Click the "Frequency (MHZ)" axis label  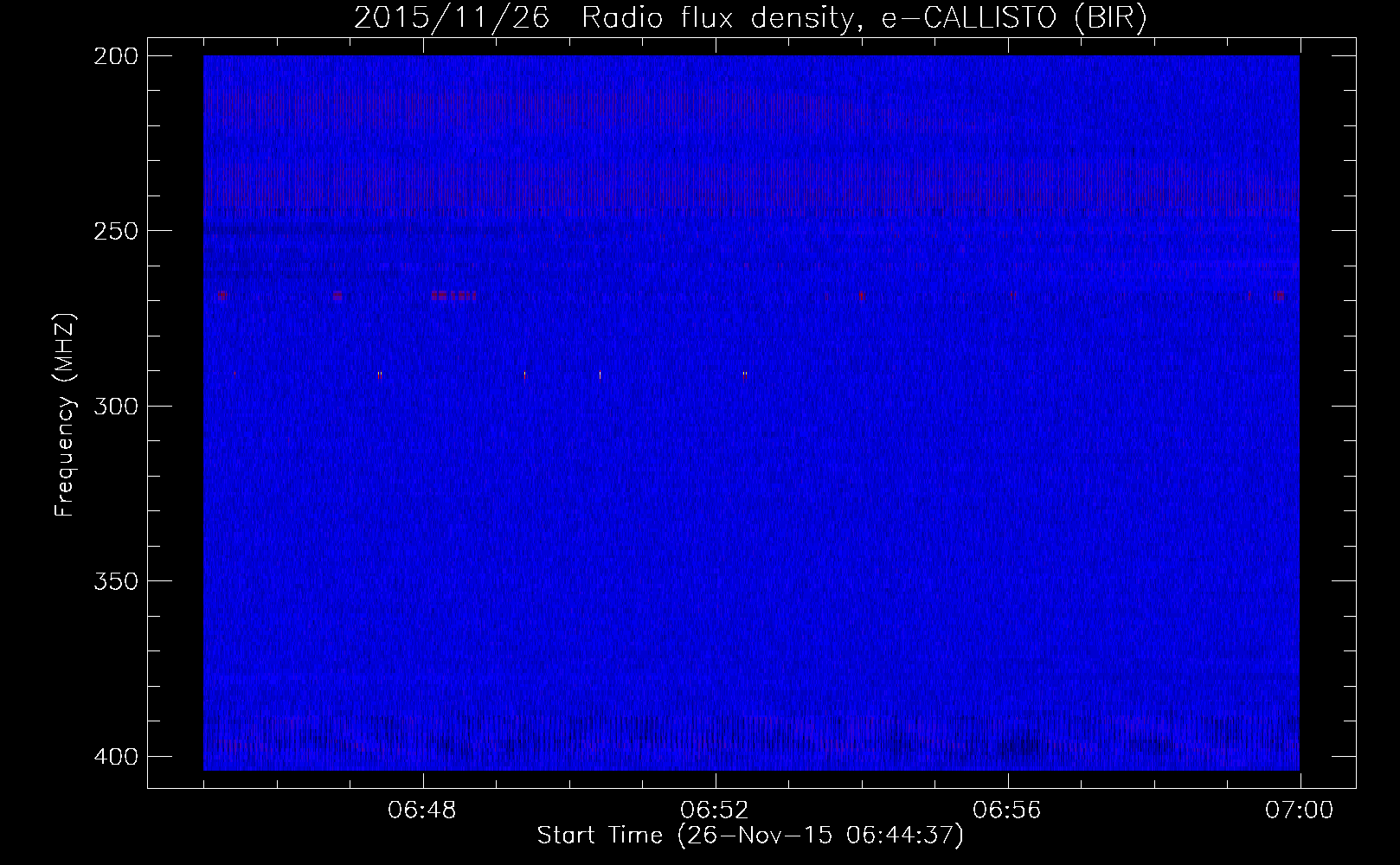click(x=66, y=415)
